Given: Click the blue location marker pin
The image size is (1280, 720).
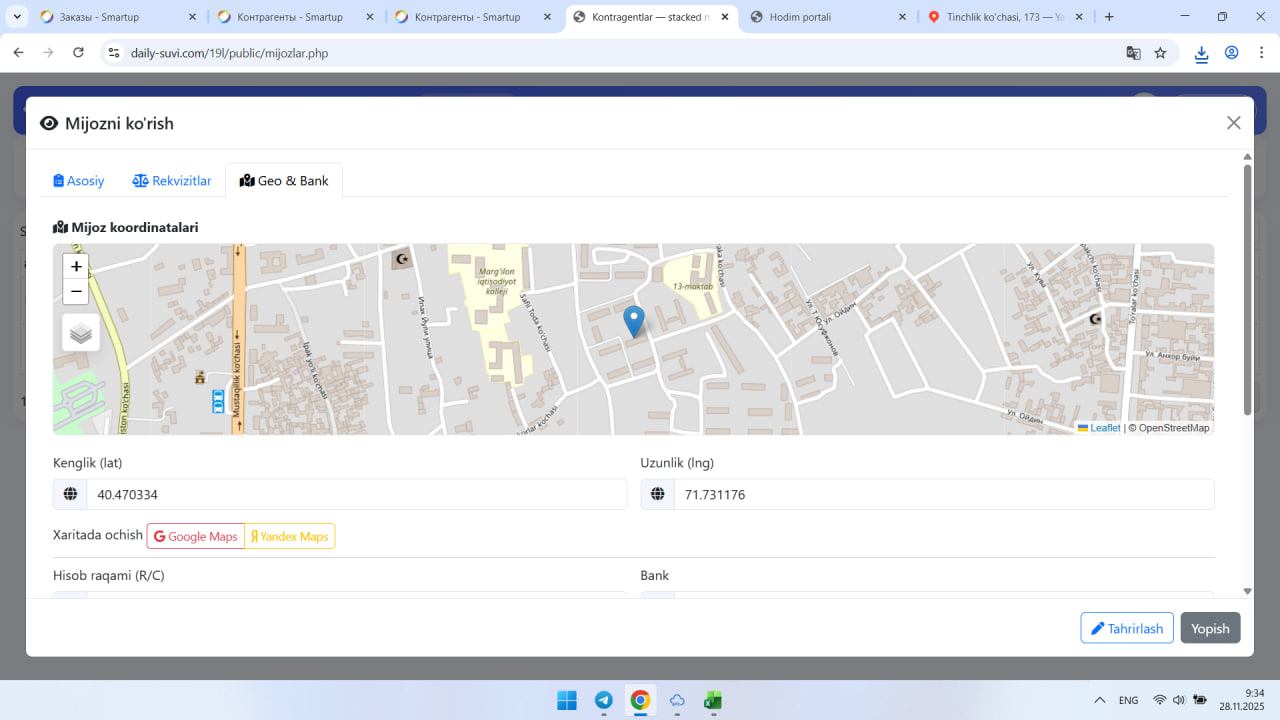Looking at the screenshot, I should coord(633,321).
